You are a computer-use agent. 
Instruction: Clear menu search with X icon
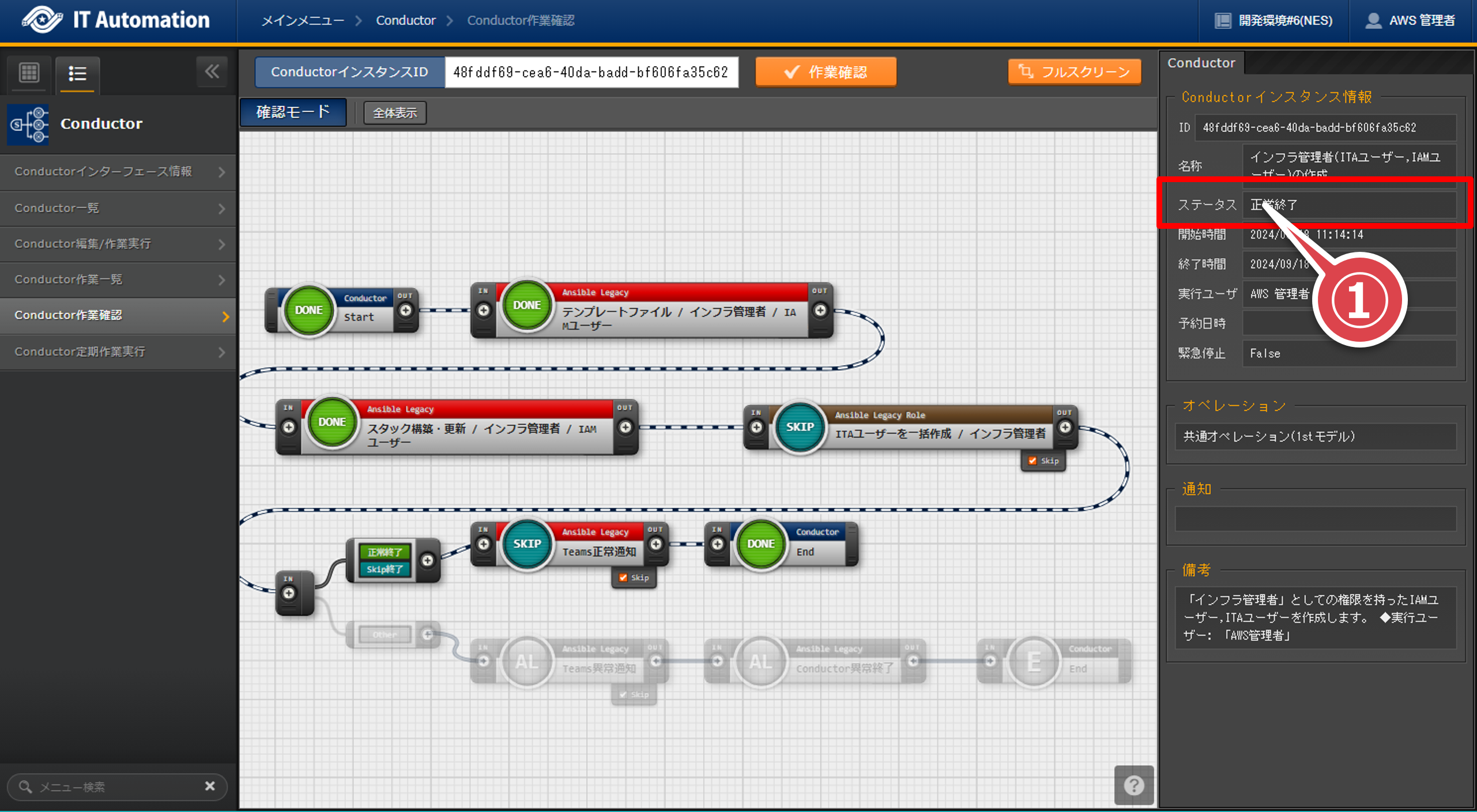(210, 786)
